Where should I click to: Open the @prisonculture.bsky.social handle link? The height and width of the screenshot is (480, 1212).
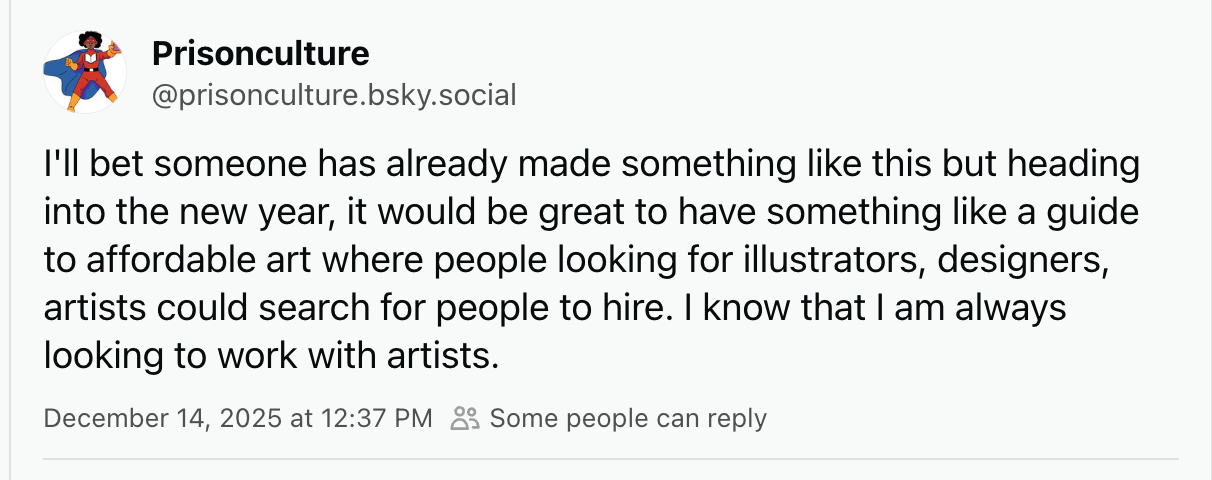pos(334,96)
